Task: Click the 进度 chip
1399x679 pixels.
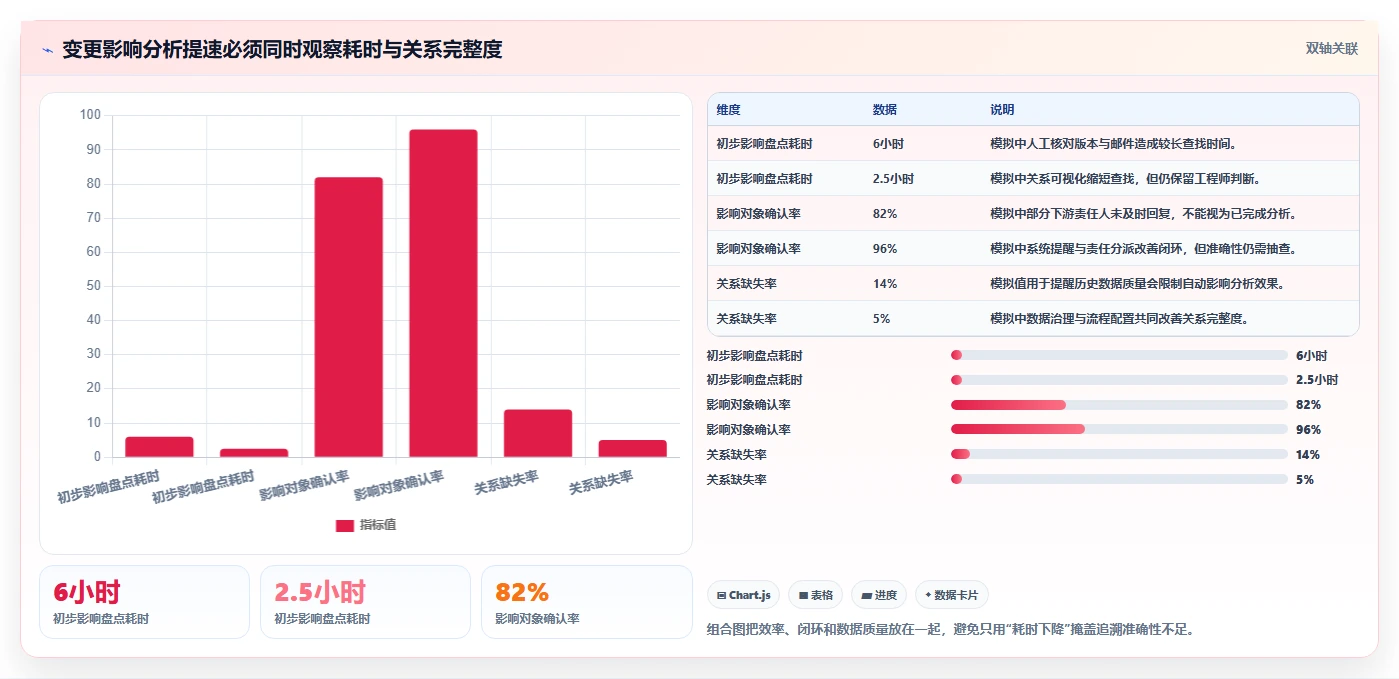Action: [x=879, y=595]
